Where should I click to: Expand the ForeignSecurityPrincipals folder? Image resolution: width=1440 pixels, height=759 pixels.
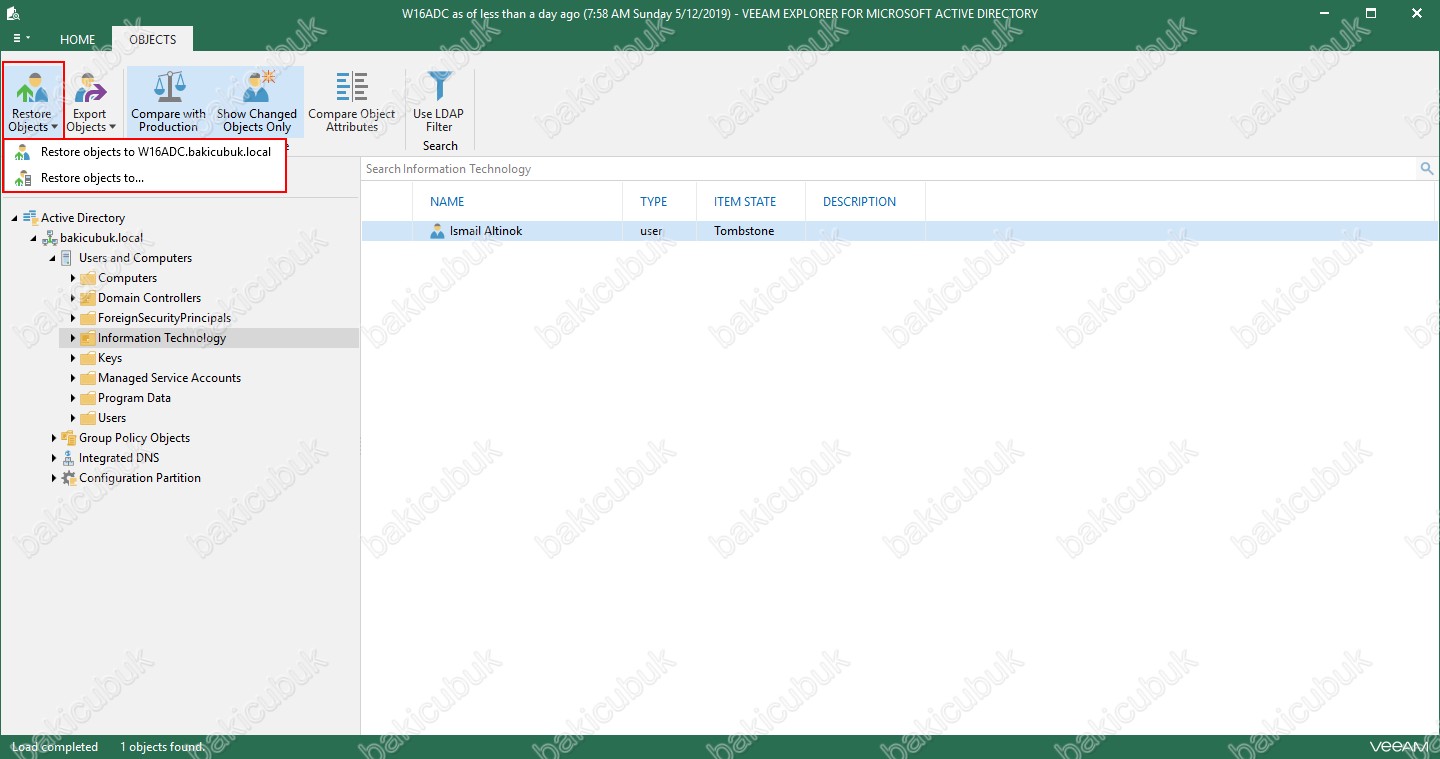(72, 318)
